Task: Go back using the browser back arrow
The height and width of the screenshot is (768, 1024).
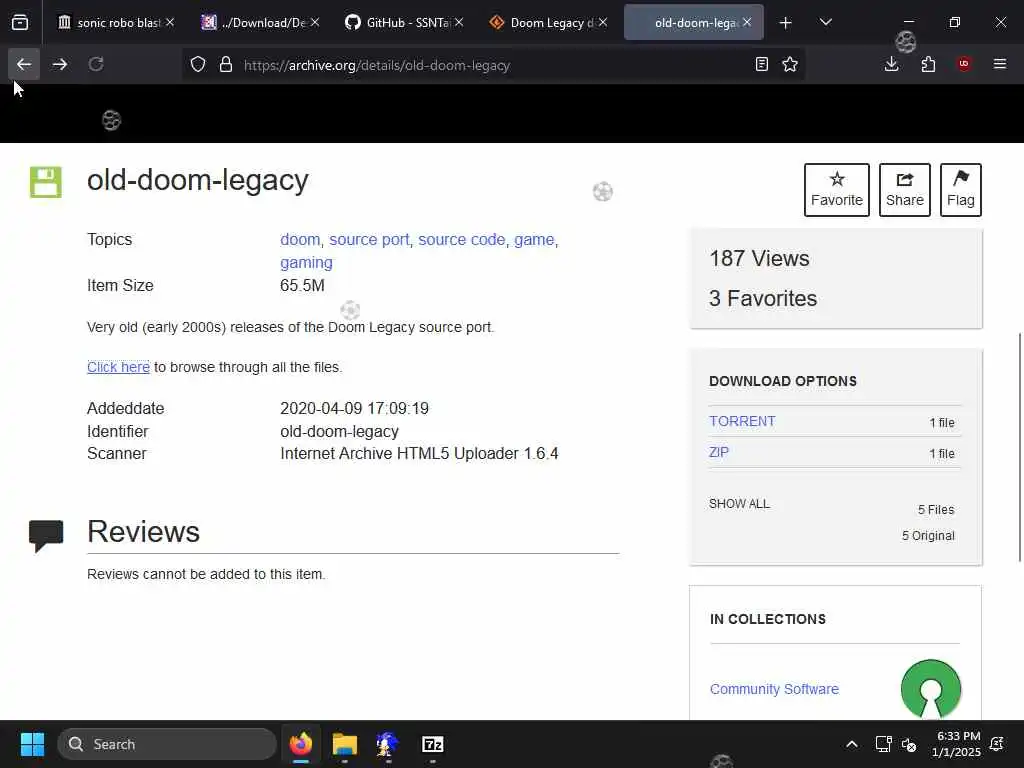Action: pos(24,65)
